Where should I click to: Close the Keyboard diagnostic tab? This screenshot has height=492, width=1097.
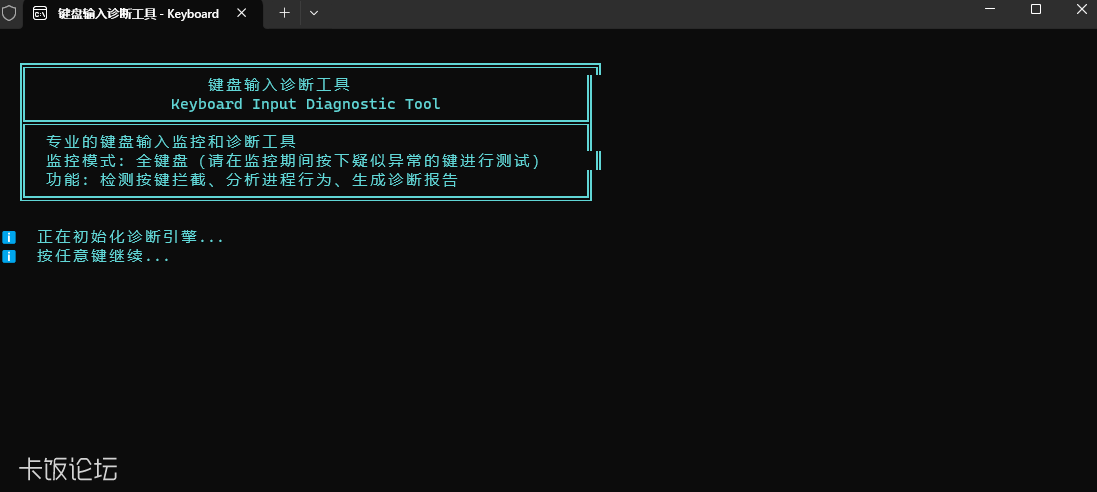pyautogui.click(x=241, y=13)
